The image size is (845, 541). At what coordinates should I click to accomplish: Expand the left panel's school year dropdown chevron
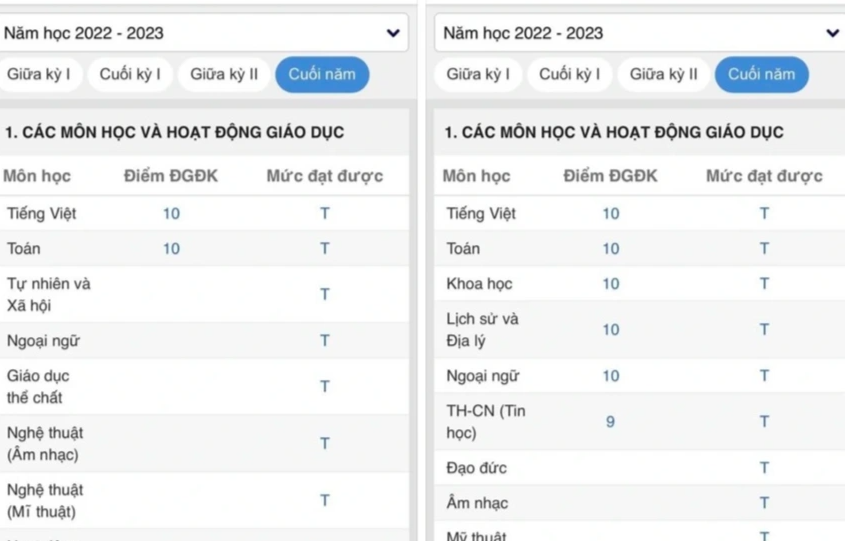click(393, 33)
